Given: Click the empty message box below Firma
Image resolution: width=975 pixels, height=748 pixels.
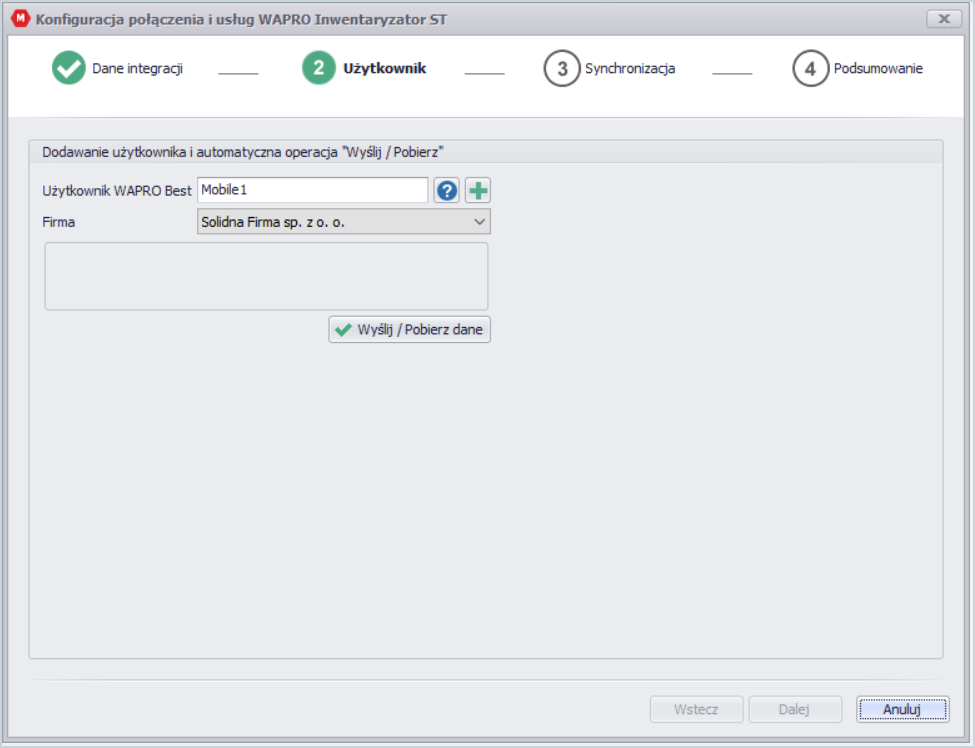Looking at the screenshot, I should tap(266, 276).
